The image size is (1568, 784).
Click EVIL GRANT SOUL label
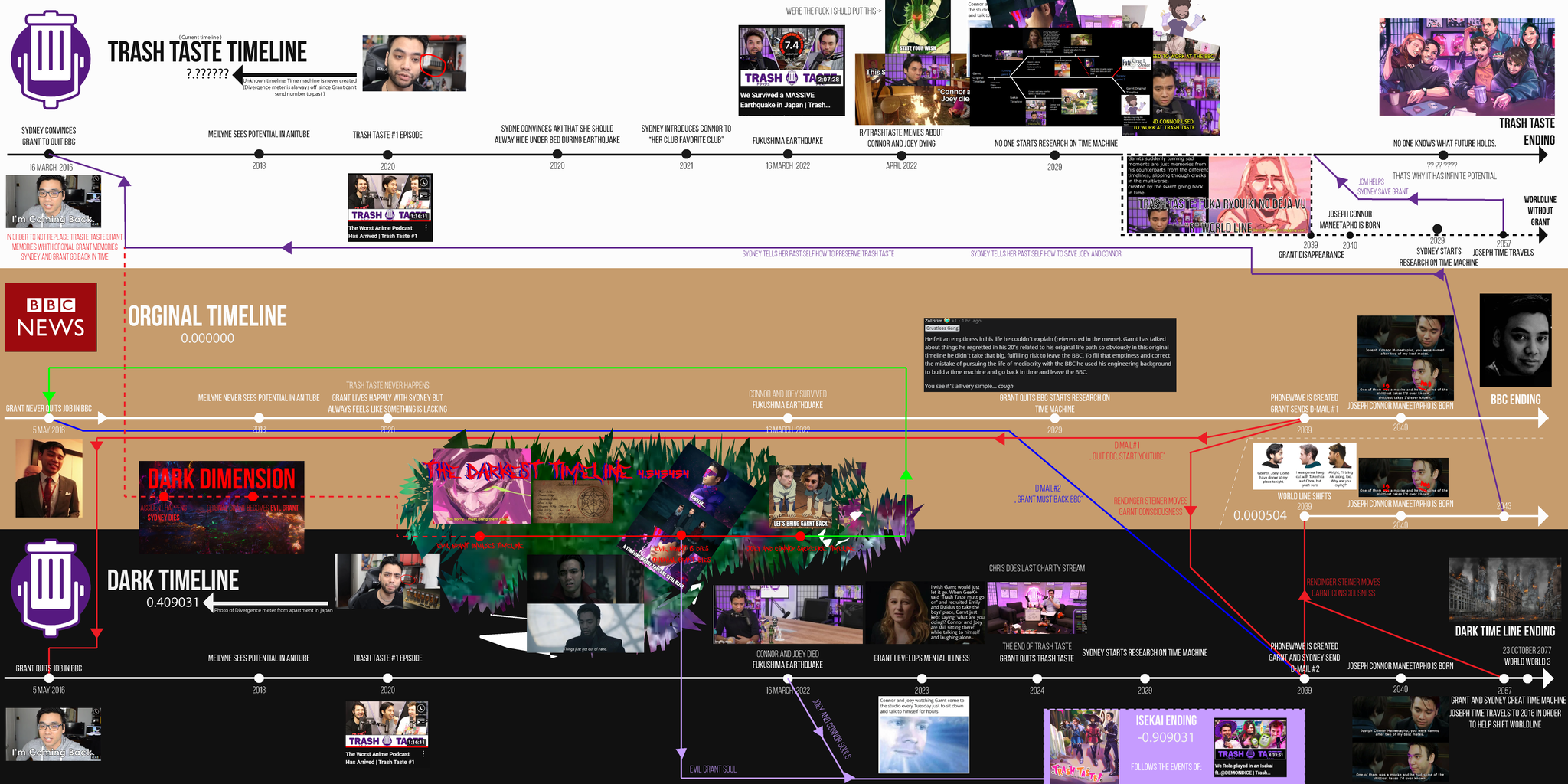tap(713, 769)
